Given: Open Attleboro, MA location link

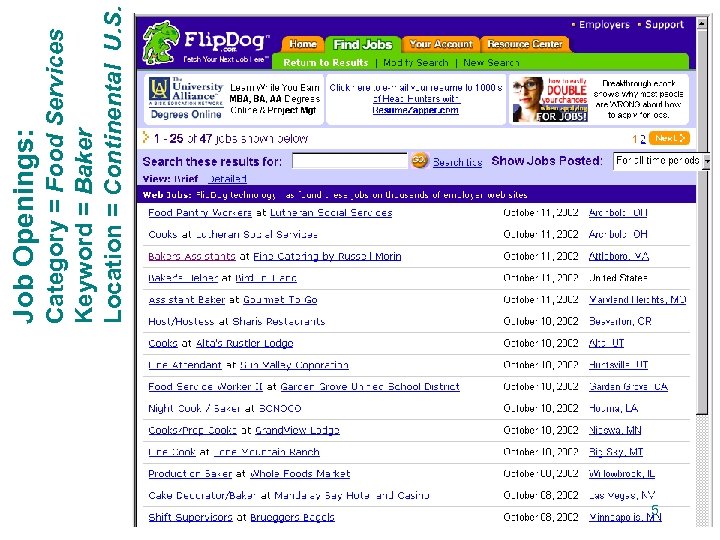Looking at the screenshot, I should (x=619, y=256).
